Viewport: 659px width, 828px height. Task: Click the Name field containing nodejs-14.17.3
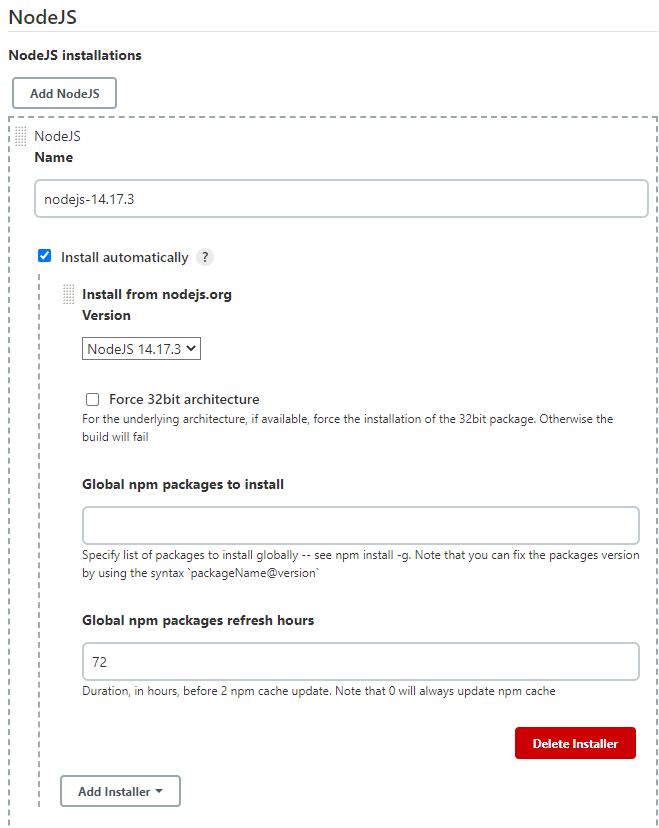click(x=341, y=199)
